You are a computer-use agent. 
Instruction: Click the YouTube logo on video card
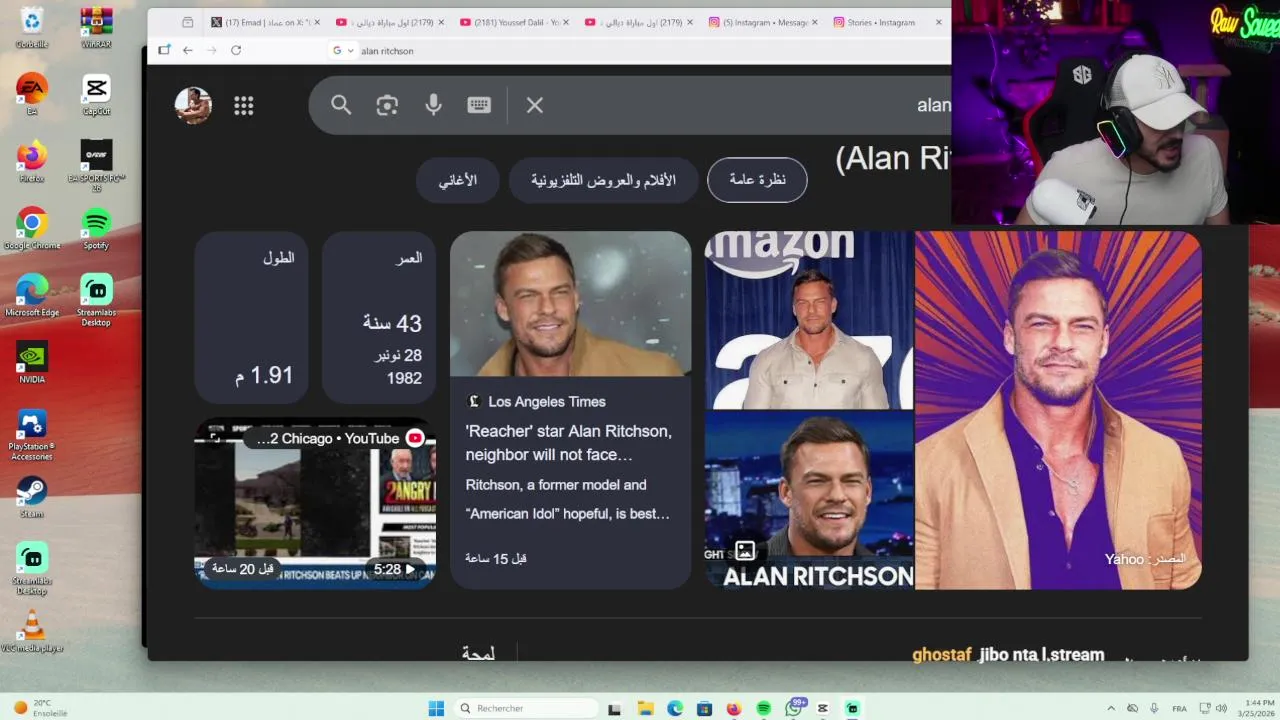(x=415, y=438)
